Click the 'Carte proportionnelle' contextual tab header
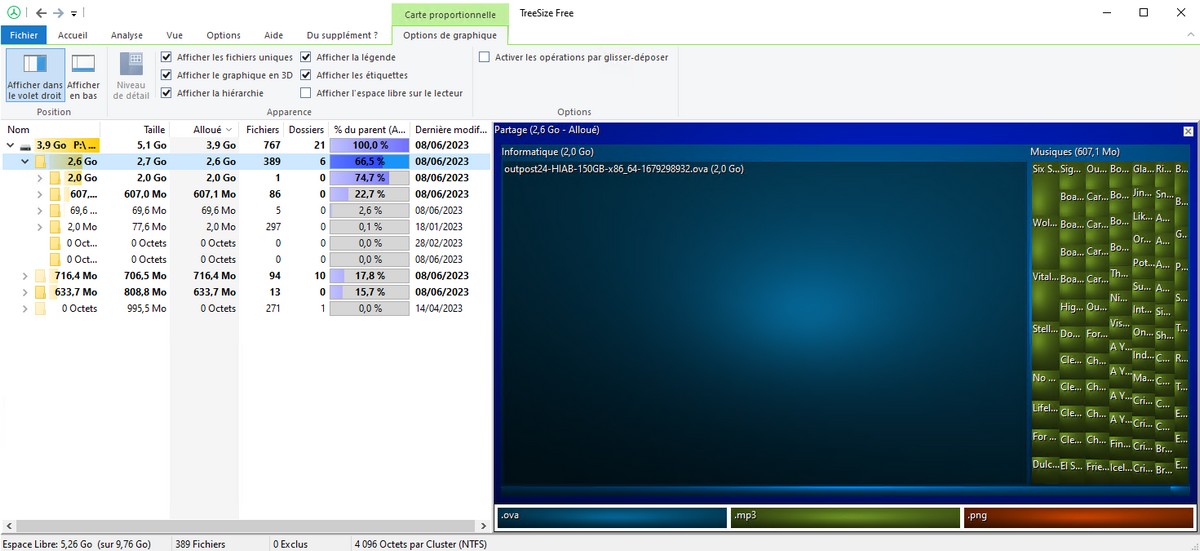Viewport: 1200px width, 551px height. 450,14
